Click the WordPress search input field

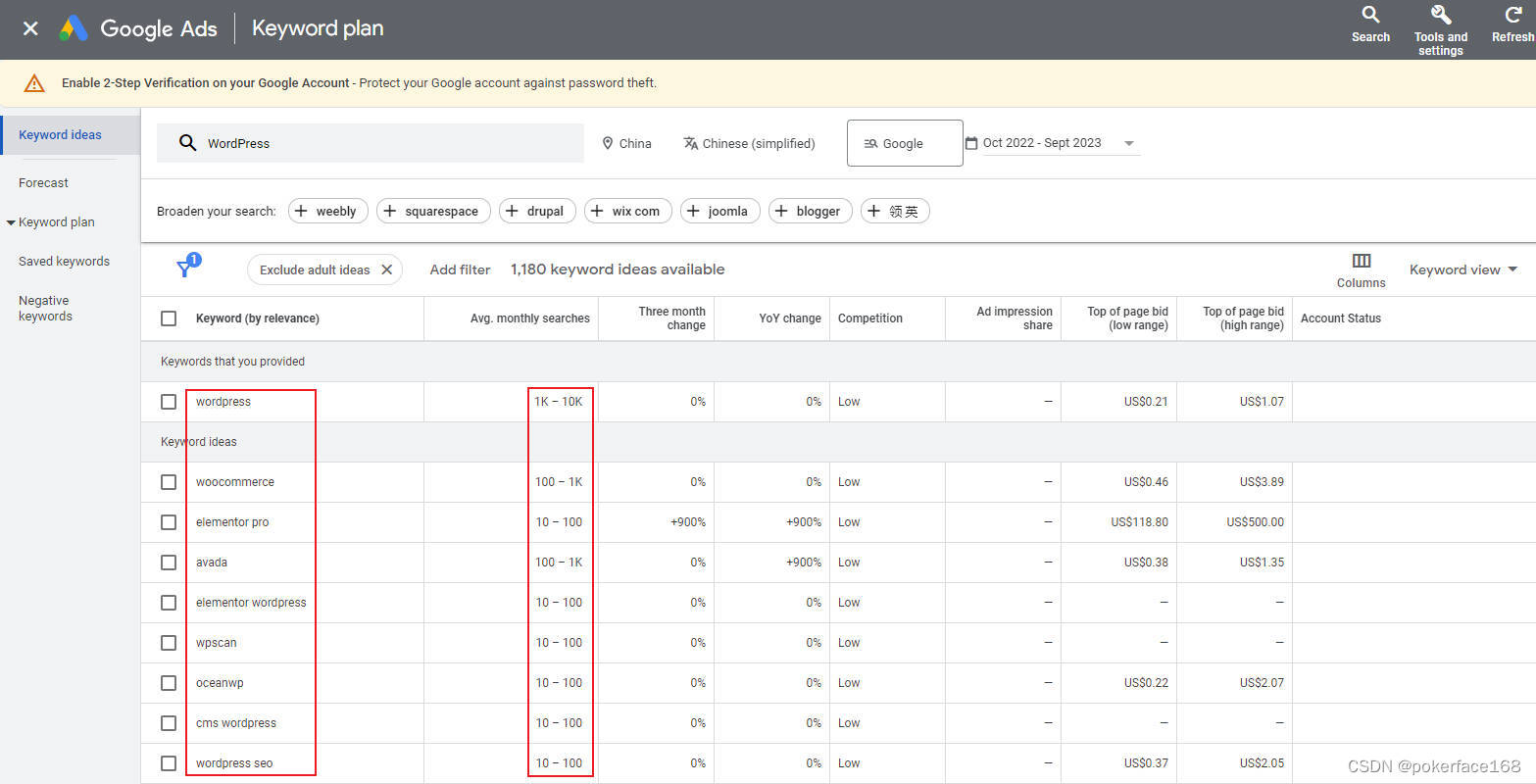click(372, 142)
